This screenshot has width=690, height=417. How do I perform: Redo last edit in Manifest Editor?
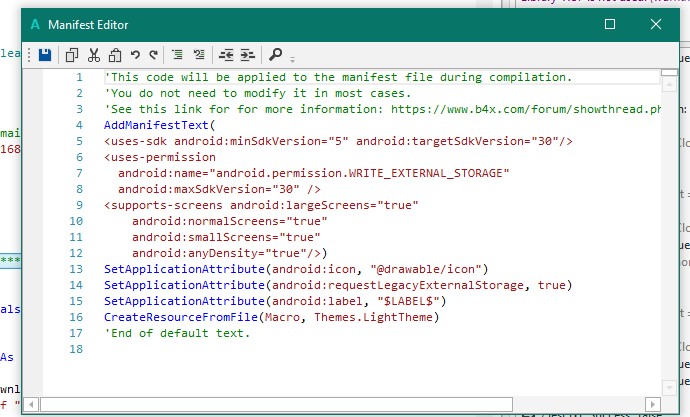coord(153,55)
